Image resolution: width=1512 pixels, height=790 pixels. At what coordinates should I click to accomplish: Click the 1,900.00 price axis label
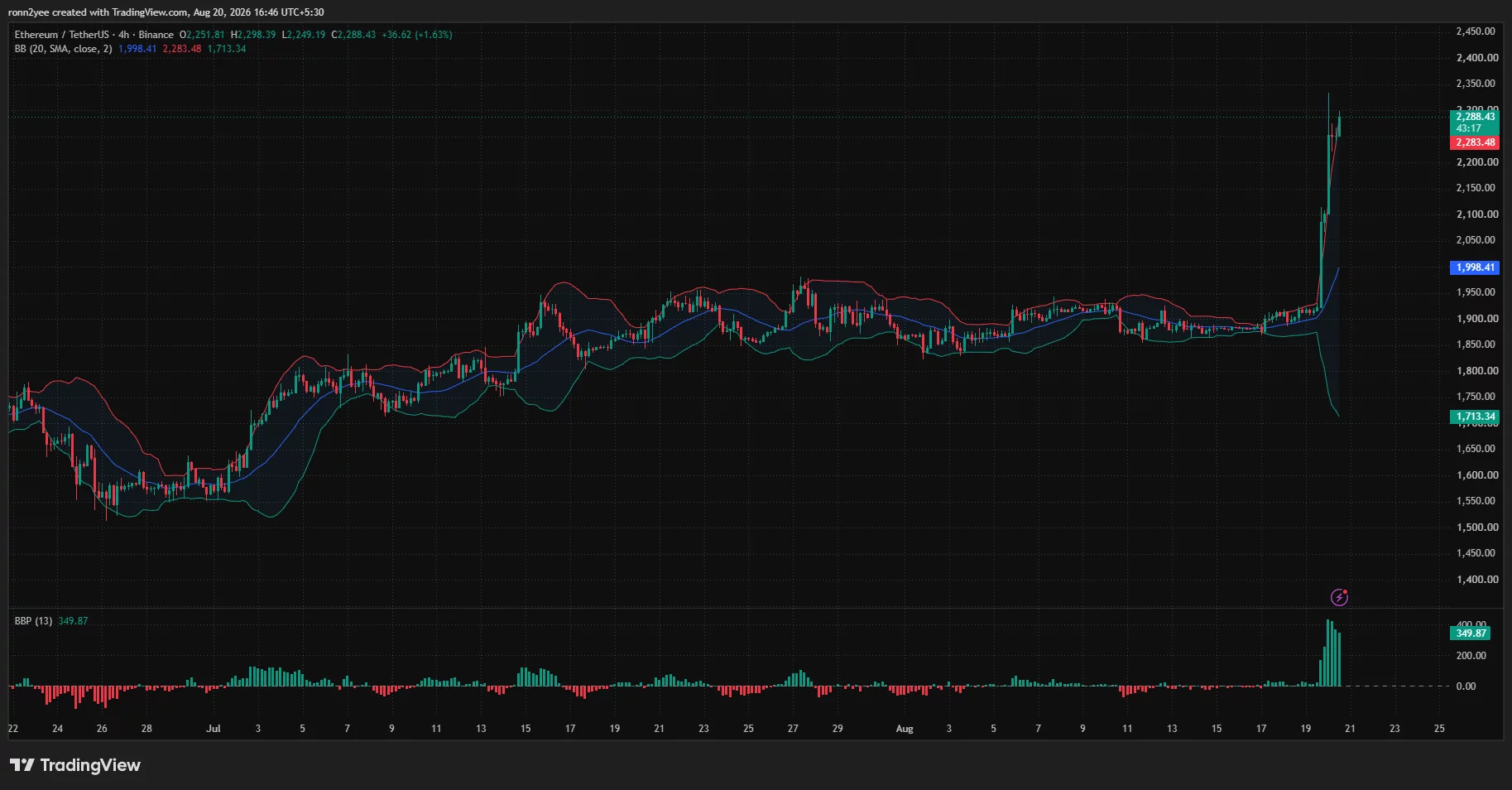[x=1477, y=319]
